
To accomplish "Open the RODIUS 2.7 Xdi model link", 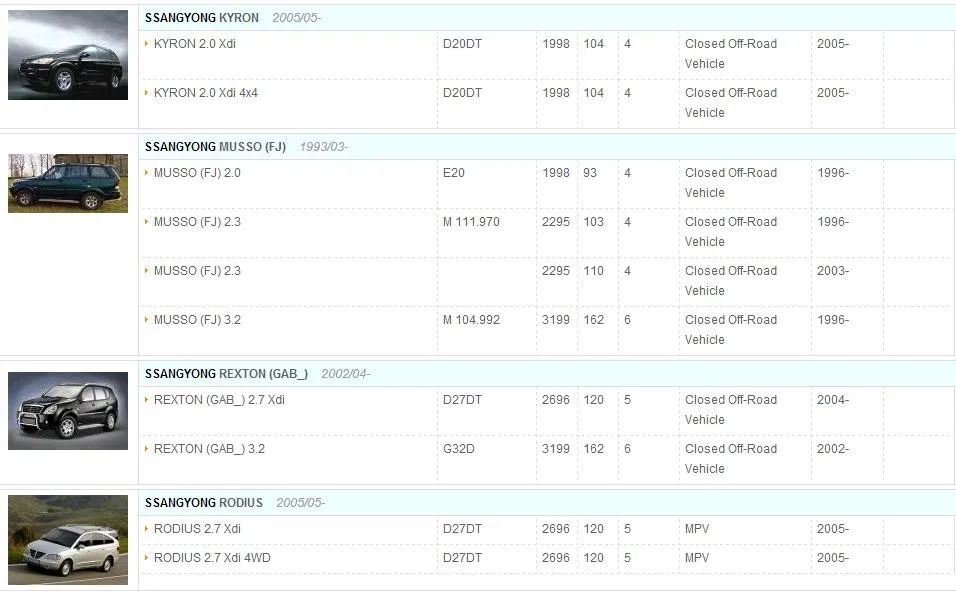I will click(197, 529).
